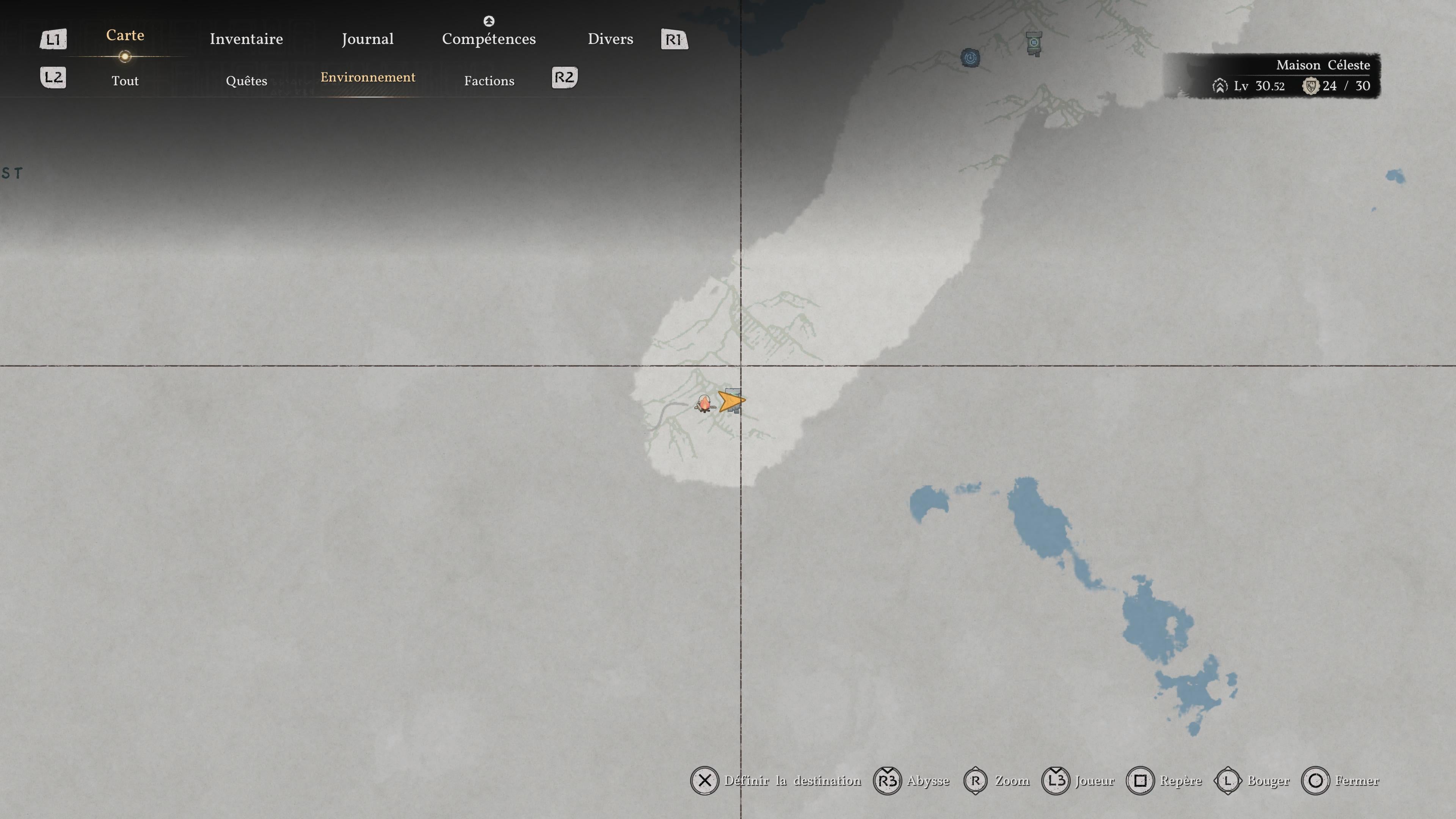Select the teal lantern map marker
The image size is (1456, 819).
point(1034,44)
